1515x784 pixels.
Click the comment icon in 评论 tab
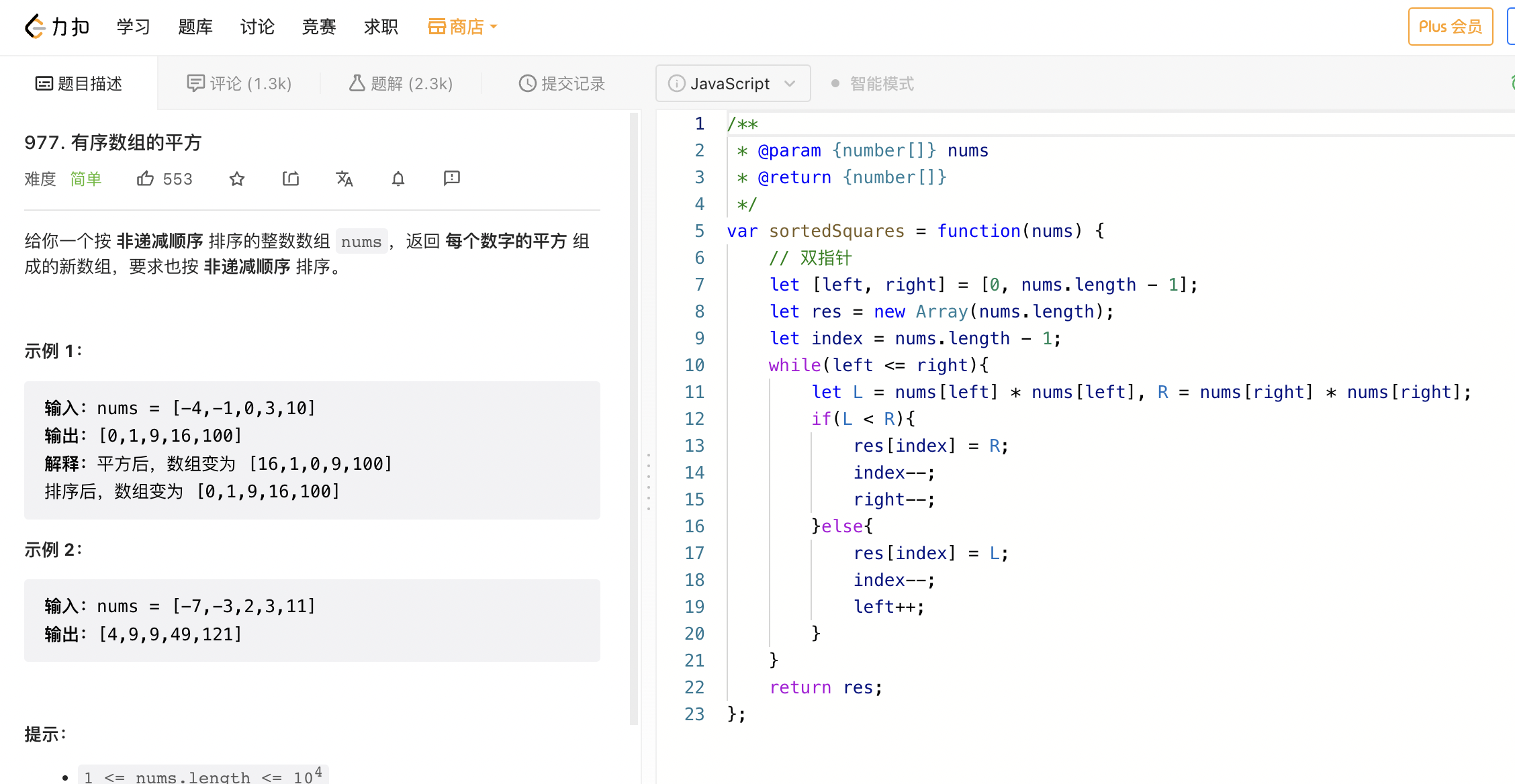pyautogui.click(x=195, y=83)
